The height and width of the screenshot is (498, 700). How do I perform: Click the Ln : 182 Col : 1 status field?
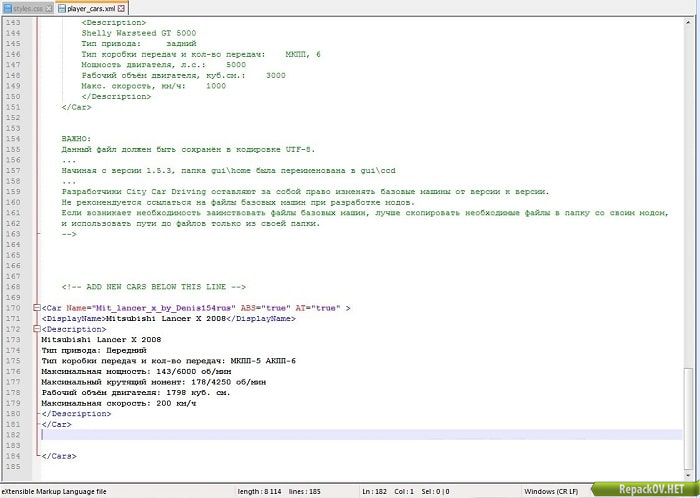tap(386, 490)
